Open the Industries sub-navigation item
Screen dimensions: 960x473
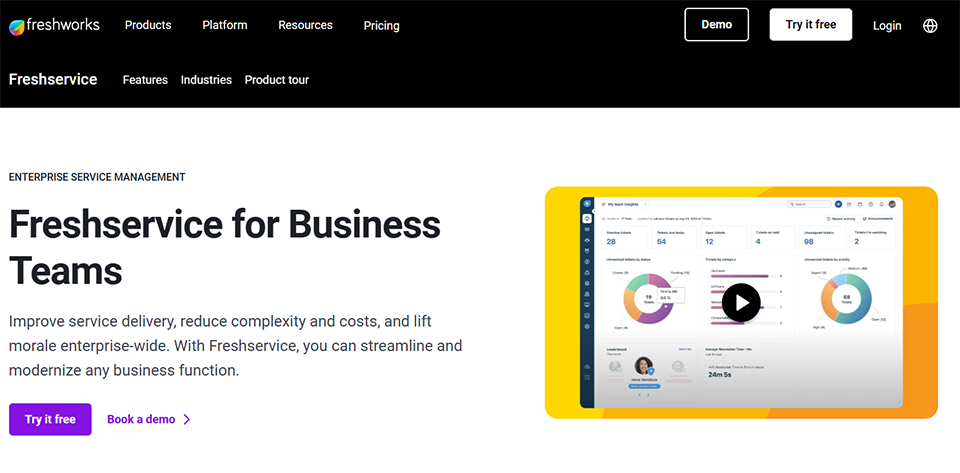point(206,80)
